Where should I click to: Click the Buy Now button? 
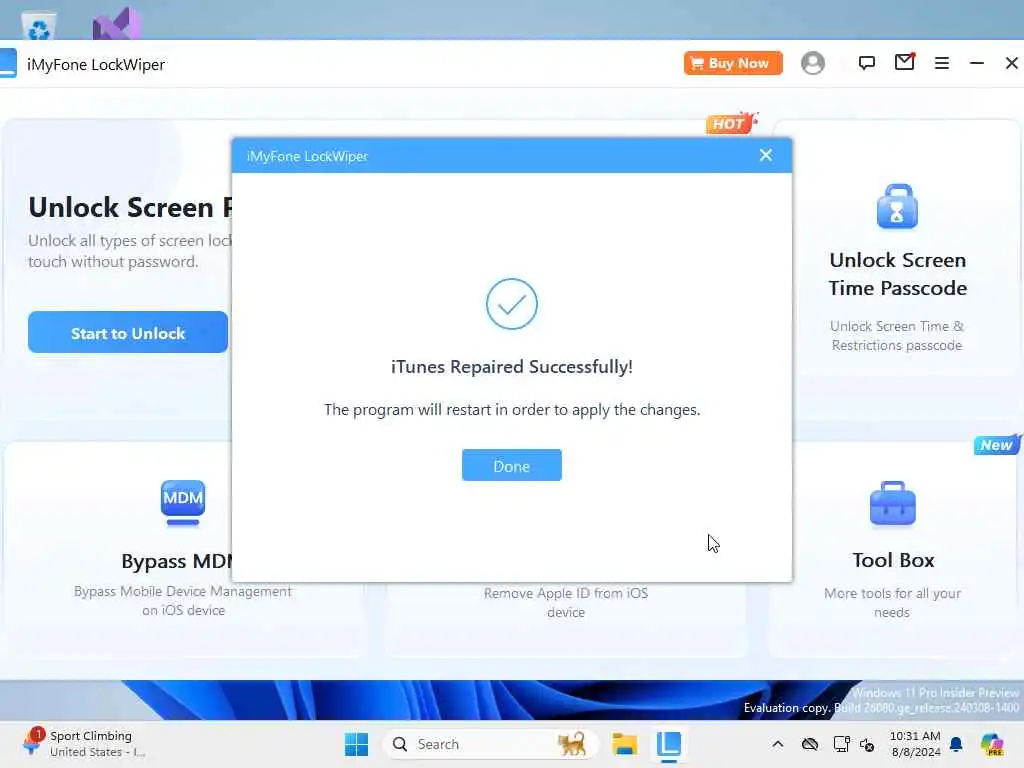tap(733, 63)
